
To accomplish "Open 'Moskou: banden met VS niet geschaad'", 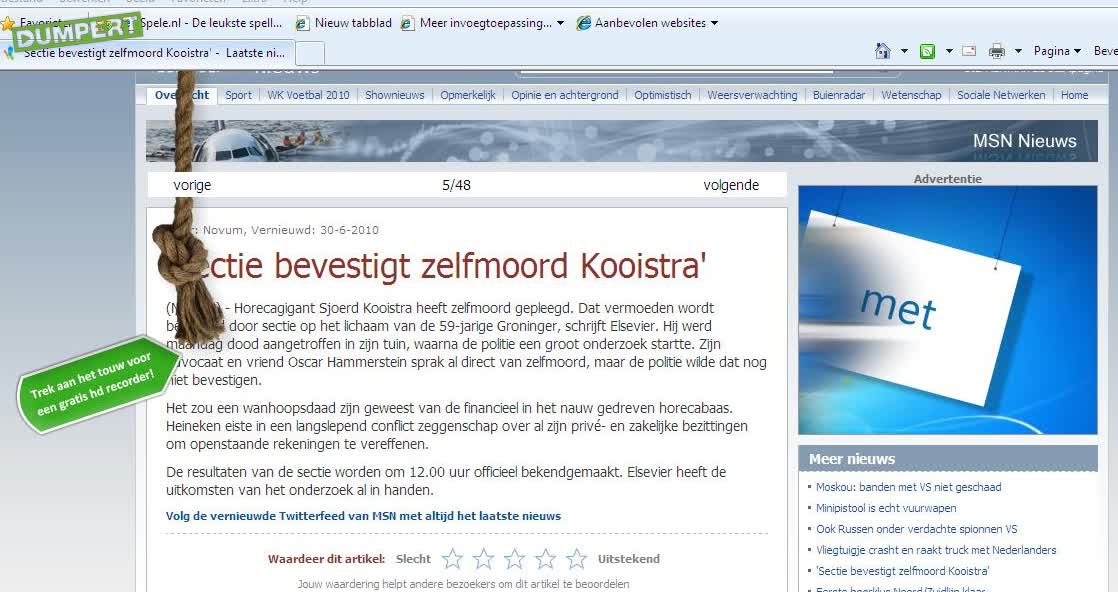I will pyautogui.click(x=908, y=487).
